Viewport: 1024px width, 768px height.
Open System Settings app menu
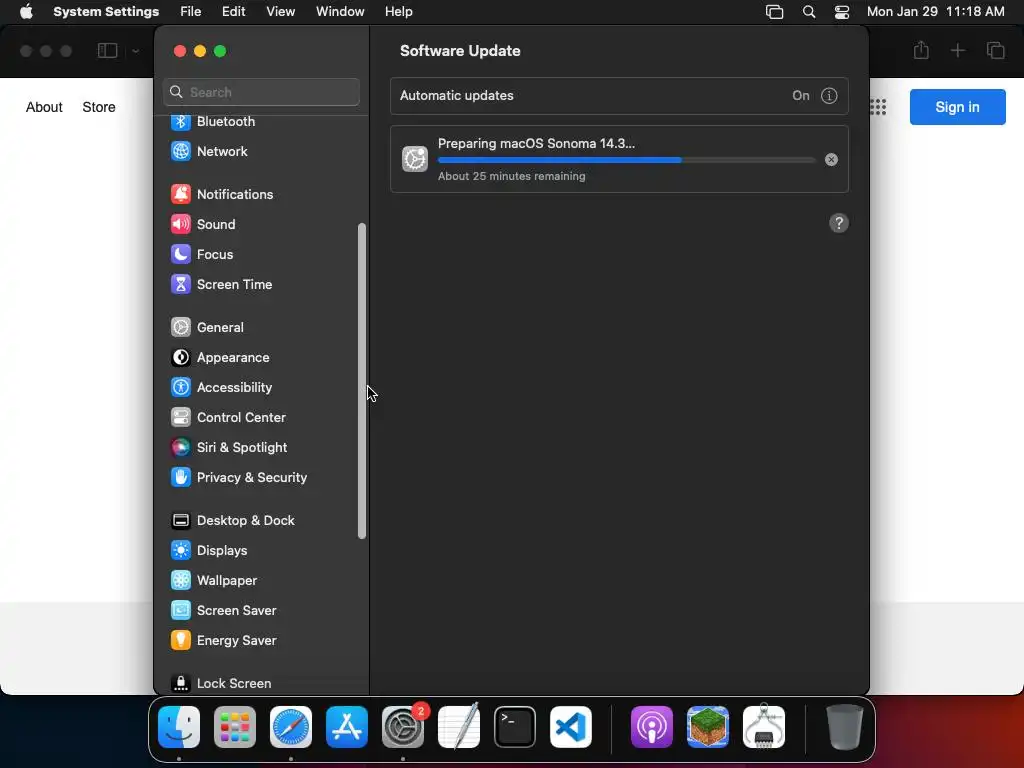point(106,12)
